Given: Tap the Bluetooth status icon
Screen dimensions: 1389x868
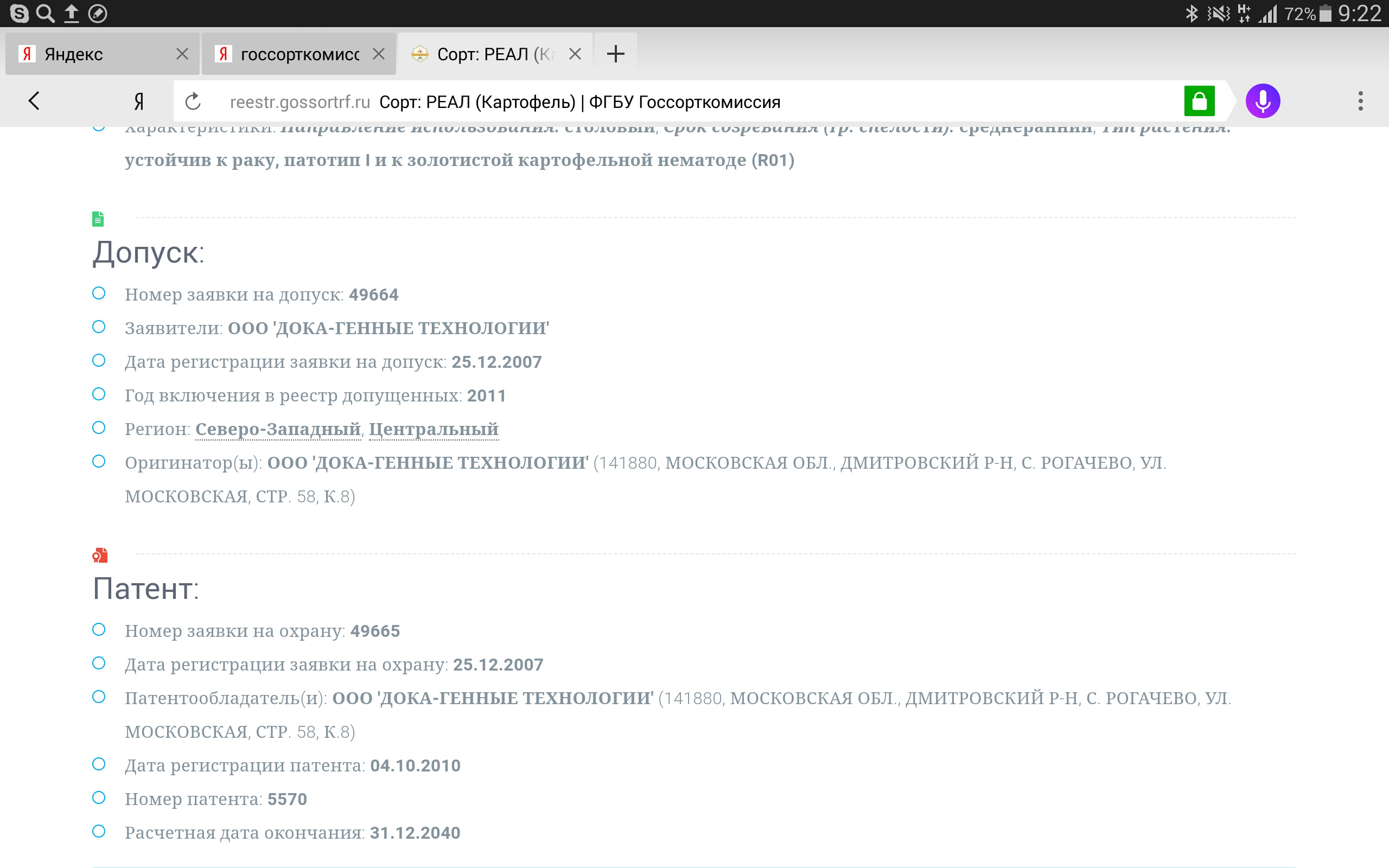Looking at the screenshot, I should click(1192, 13).
